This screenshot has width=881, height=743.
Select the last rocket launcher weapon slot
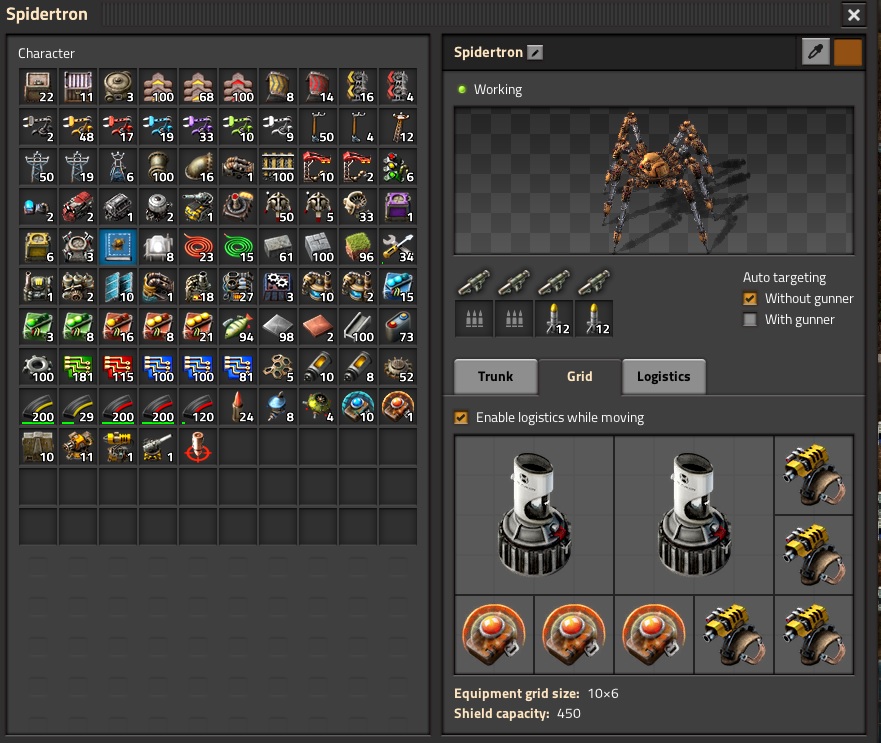click(x=594, y=282)
